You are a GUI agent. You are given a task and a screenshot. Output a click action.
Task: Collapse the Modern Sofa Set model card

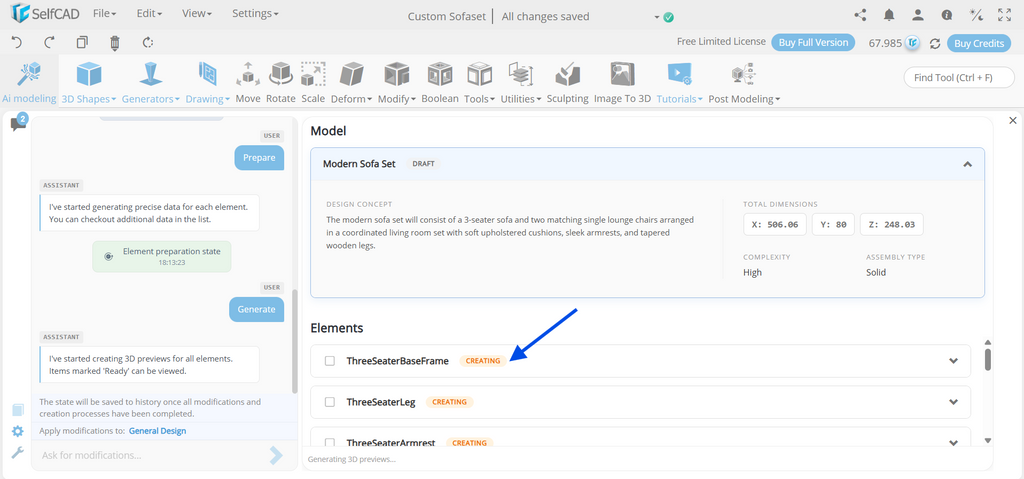(967, 164)
